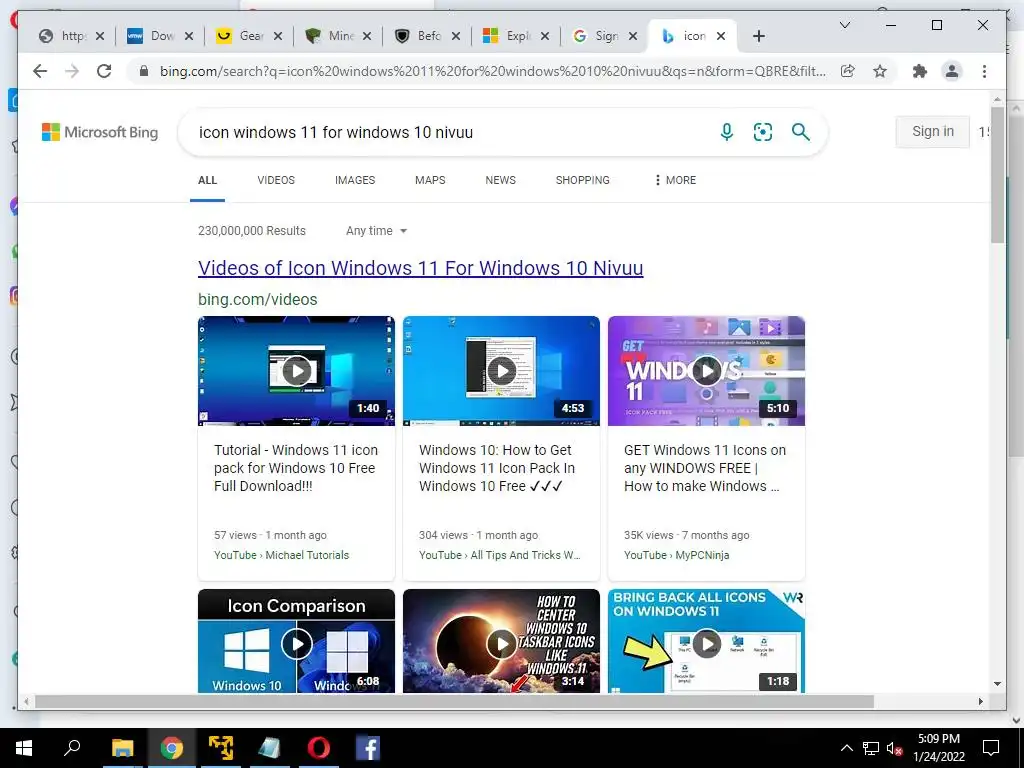Open 'Windows 10: How to Get Windows 11 Icon Pack' title
This screenshot has width=1024, height=768.
click(x=497, y=468)
